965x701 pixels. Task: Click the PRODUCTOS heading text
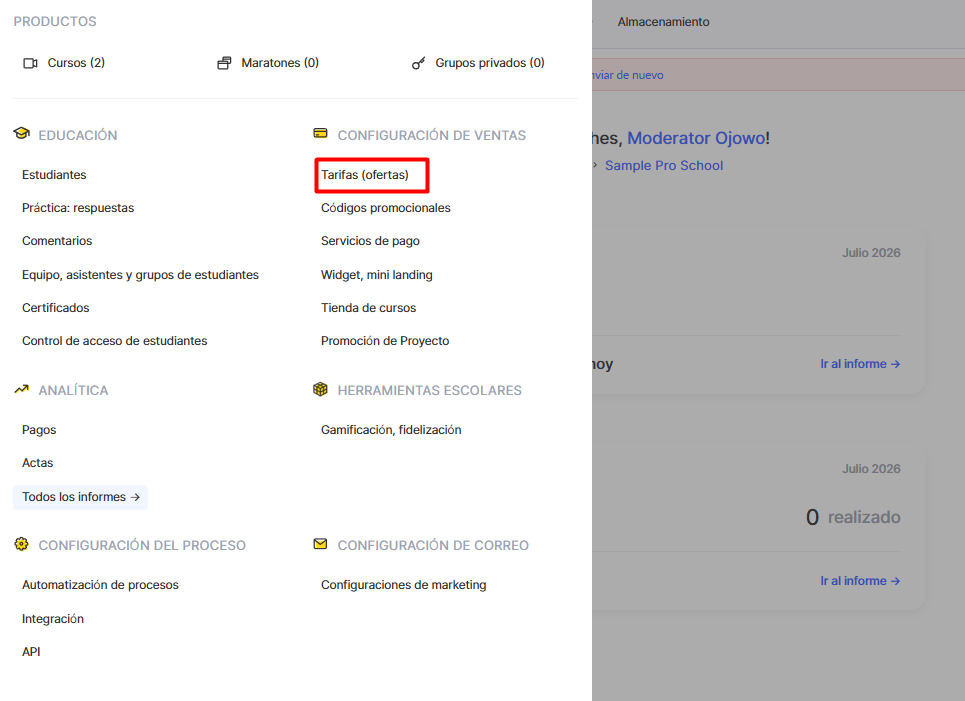(55, 22)
